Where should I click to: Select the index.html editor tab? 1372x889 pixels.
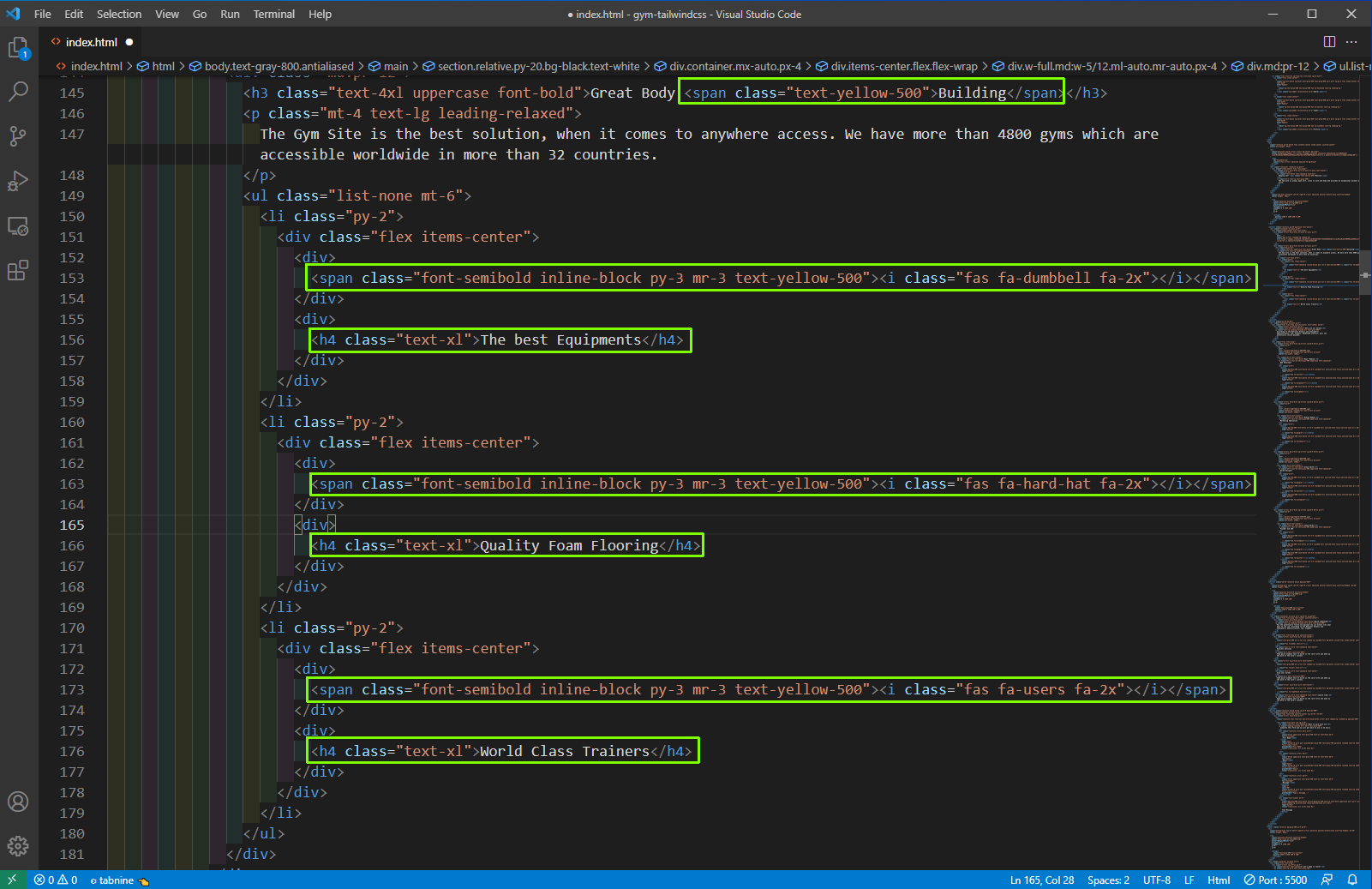(x=91, y=42)
